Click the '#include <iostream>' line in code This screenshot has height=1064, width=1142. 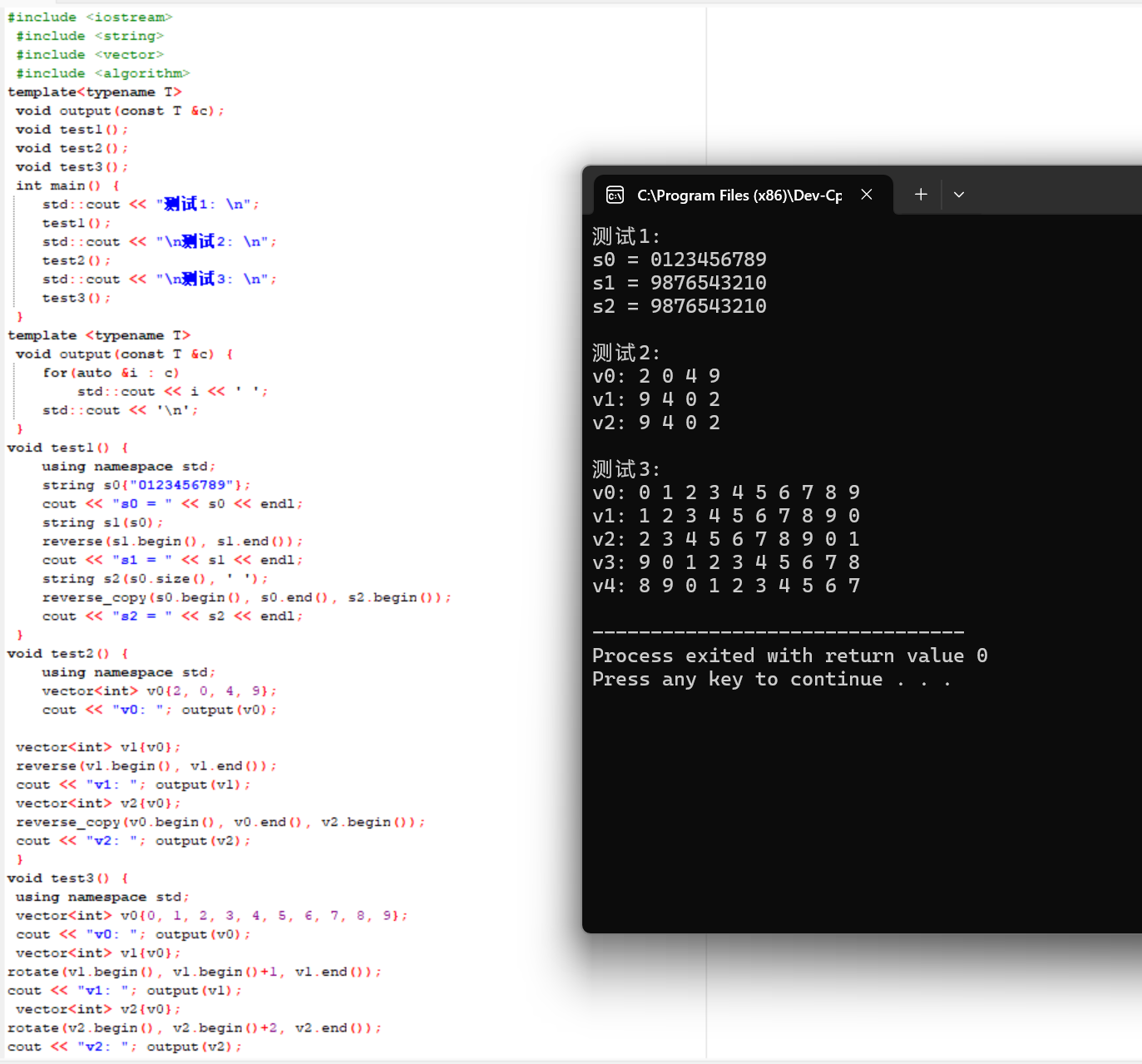90,17
